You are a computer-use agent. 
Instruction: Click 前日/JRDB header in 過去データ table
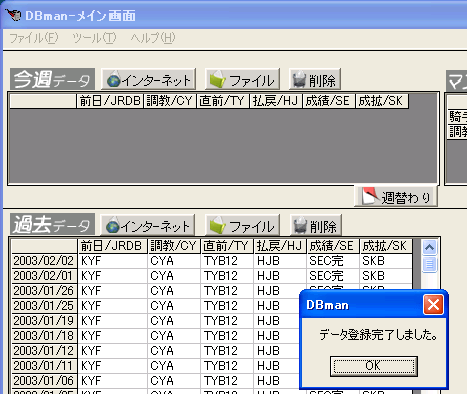(x=112, y=246)
